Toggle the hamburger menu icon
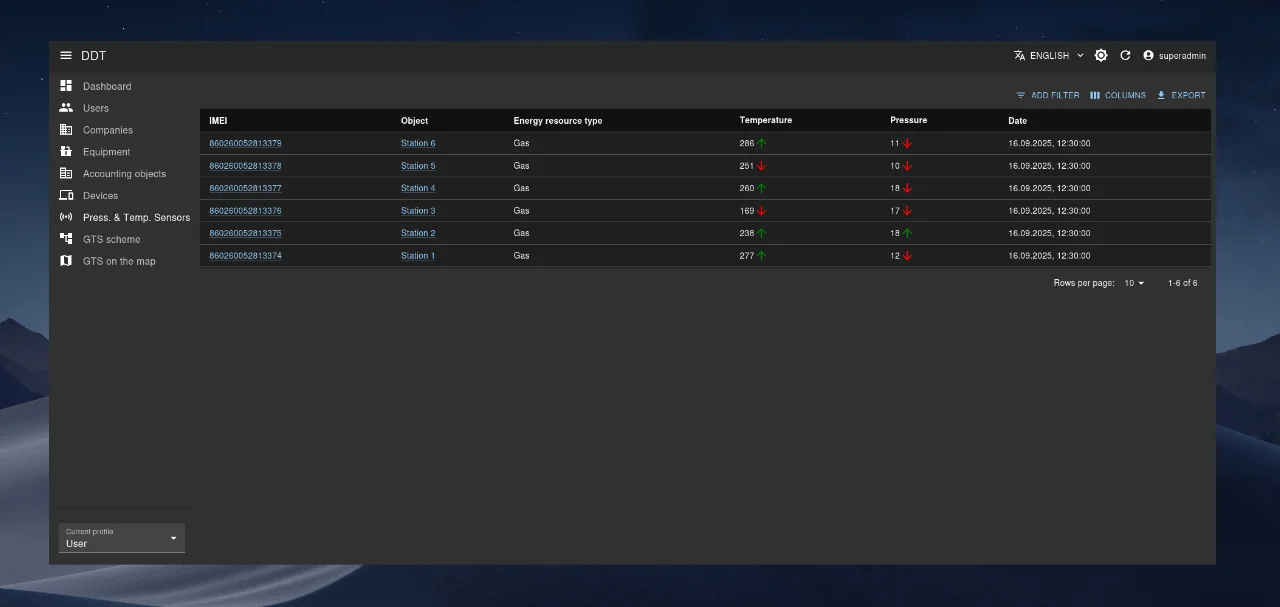The width and height of the screenshot is (1280, 607). click(66, 56)
